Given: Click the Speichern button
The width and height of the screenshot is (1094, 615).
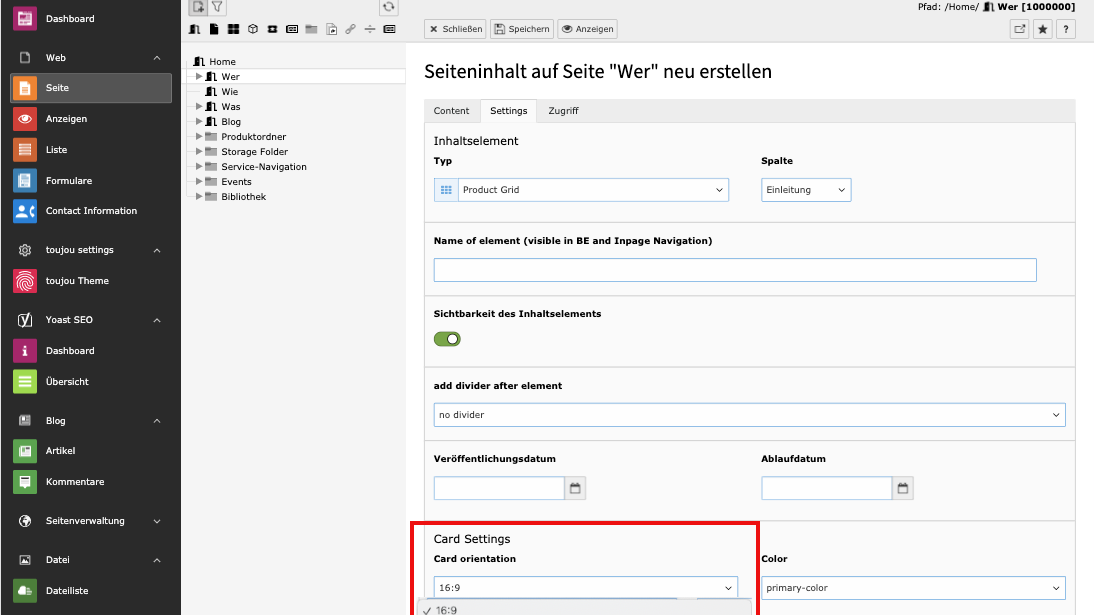Looking at the screenshot, I should point(521,29).
